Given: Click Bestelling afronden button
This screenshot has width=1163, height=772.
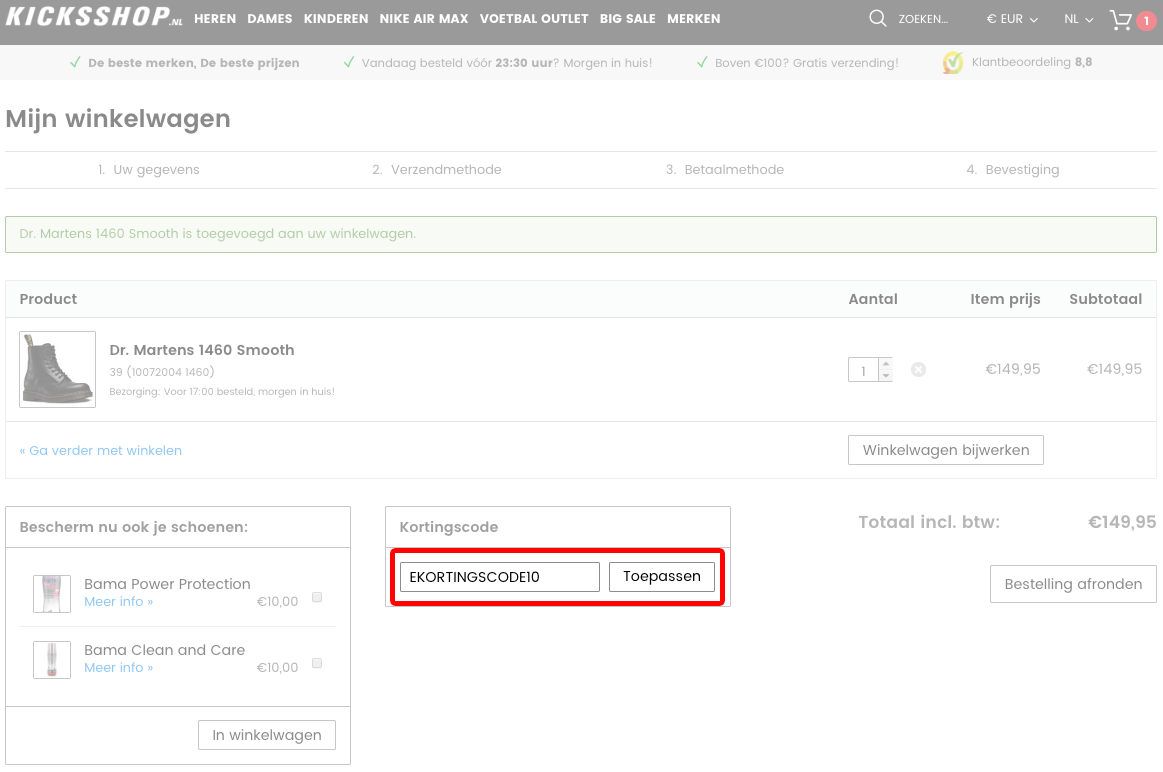Looking at the screenshot, I should (x=1073, y=584).
